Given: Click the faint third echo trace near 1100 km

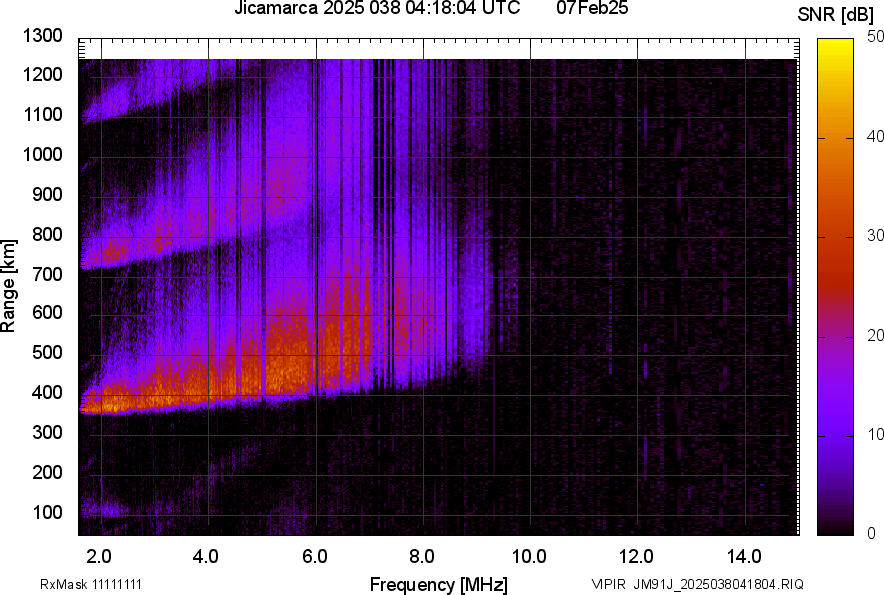Looking at the screenshot, I should 110,103.
